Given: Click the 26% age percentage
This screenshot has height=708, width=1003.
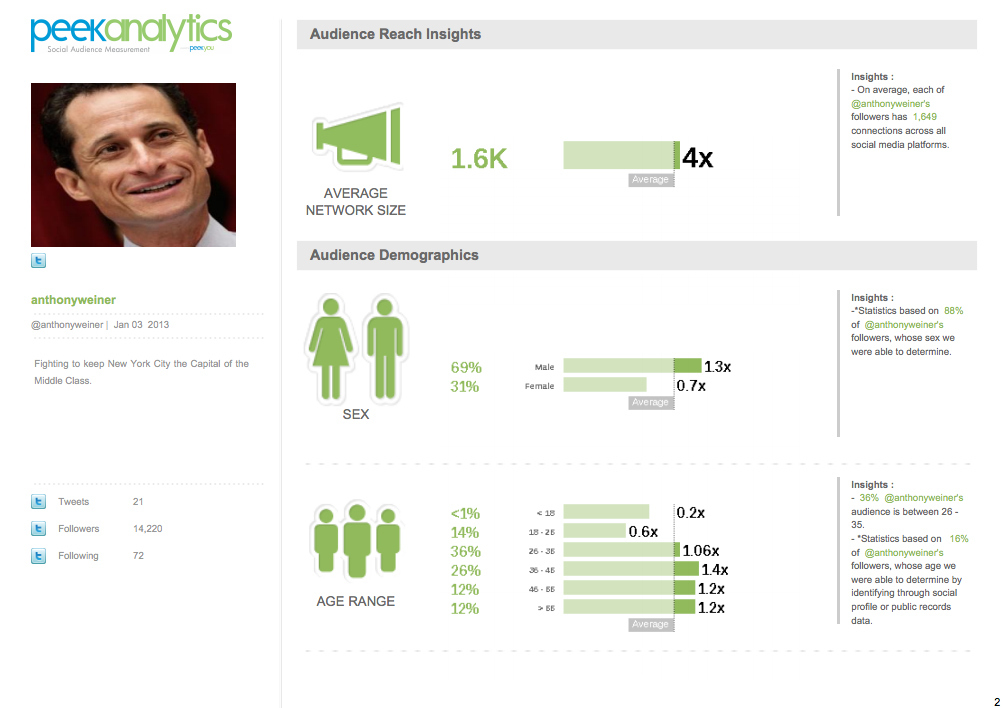Looking at the screenshot, I should 466,570.
